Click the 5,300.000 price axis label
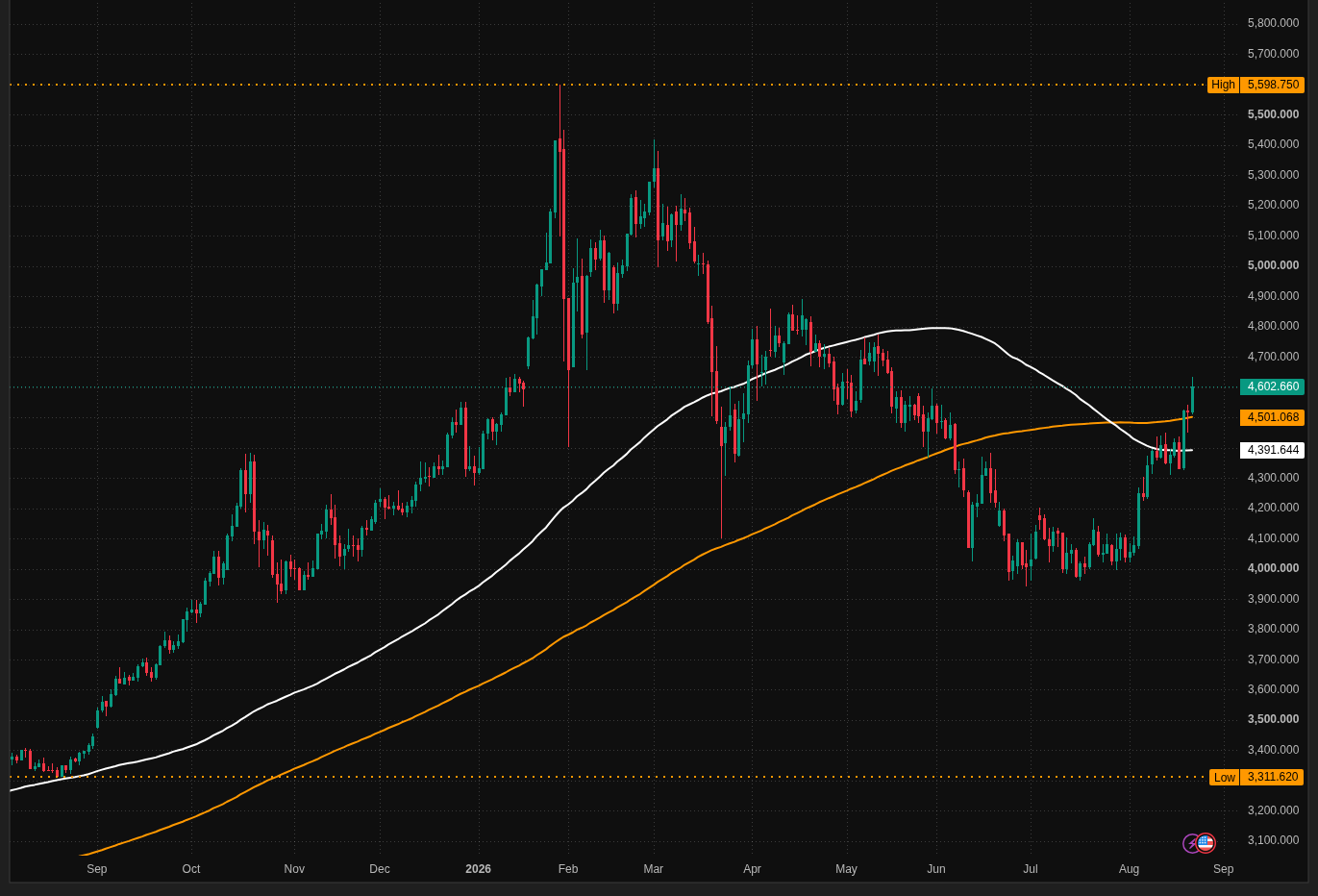Screen dimensions: 1318x896 pyautogui.click(x=1273, y=175)
